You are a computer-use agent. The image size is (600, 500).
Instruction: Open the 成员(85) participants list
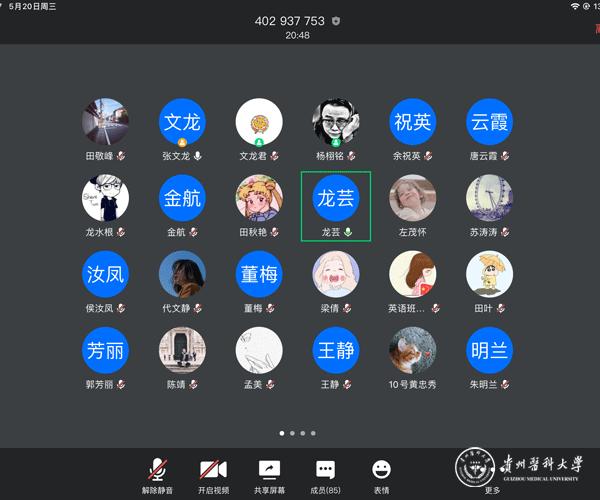coord(325,473)
